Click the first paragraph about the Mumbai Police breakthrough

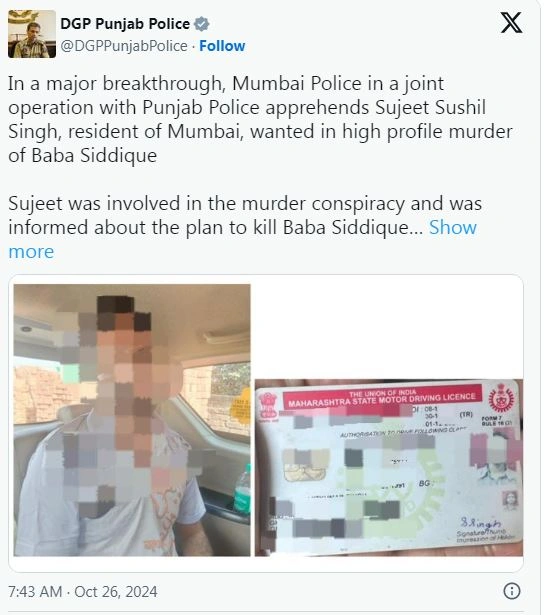260,119
